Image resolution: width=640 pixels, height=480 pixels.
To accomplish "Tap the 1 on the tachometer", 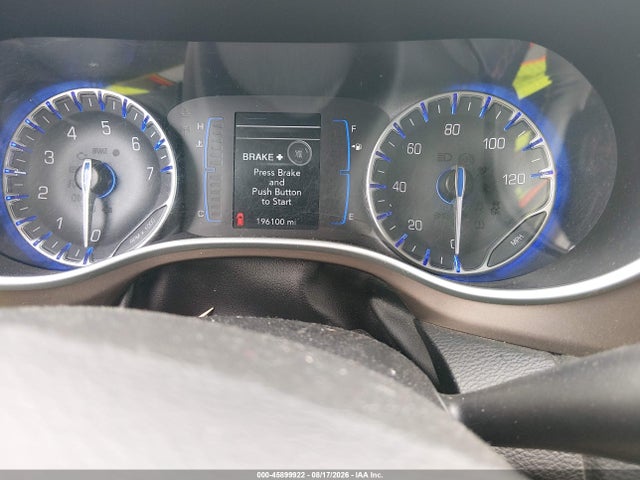I will 60,223.
